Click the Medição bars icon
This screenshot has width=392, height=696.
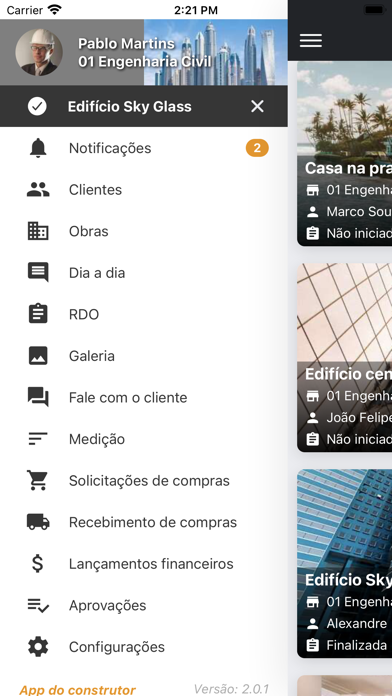click(38, 439)
